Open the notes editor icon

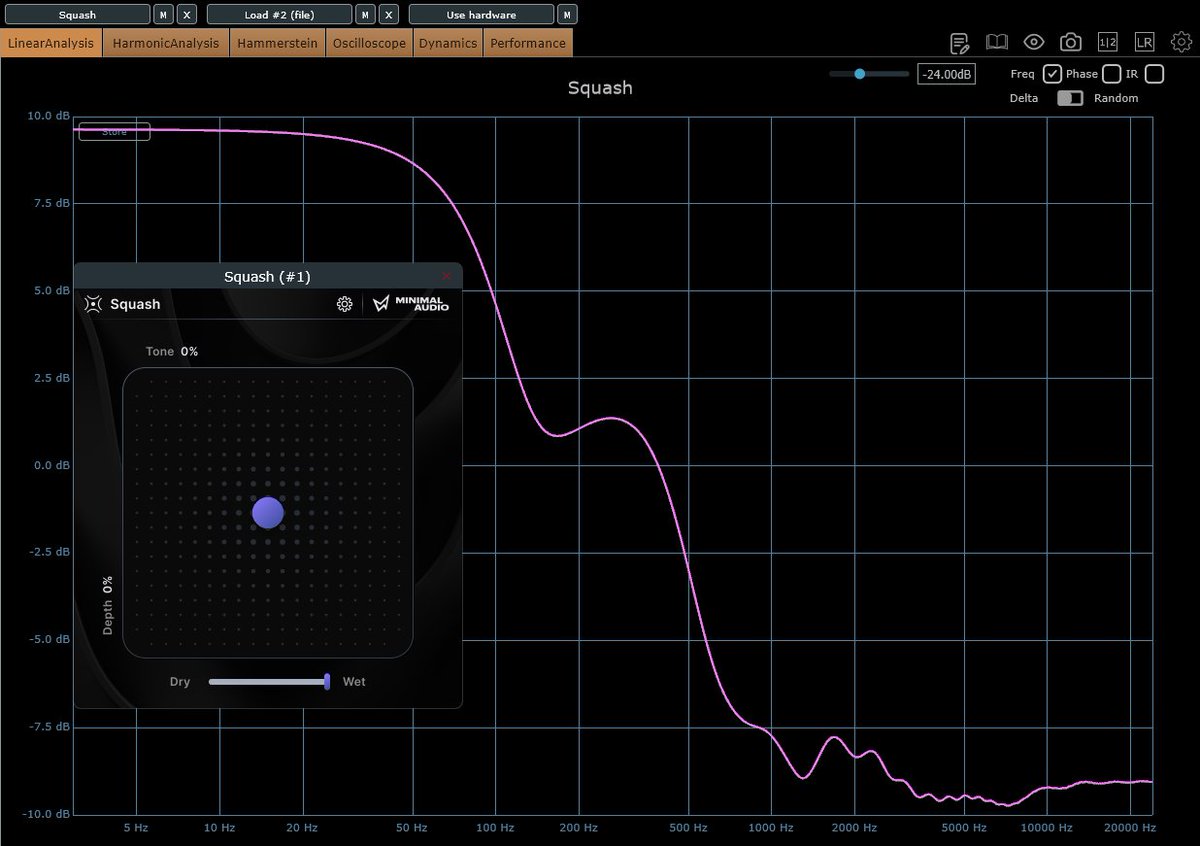[959, 42]
